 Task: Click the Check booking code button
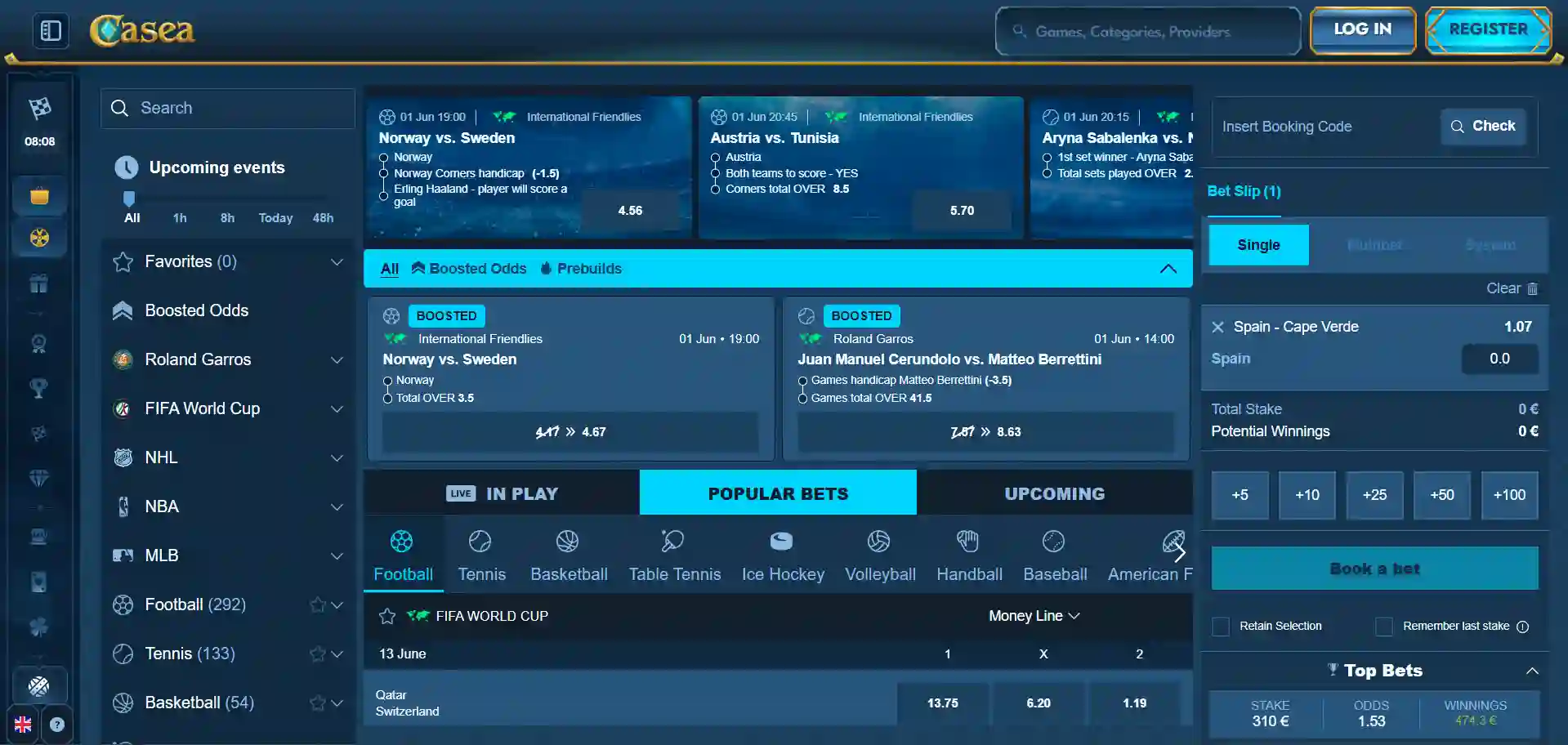(1483, 127)
